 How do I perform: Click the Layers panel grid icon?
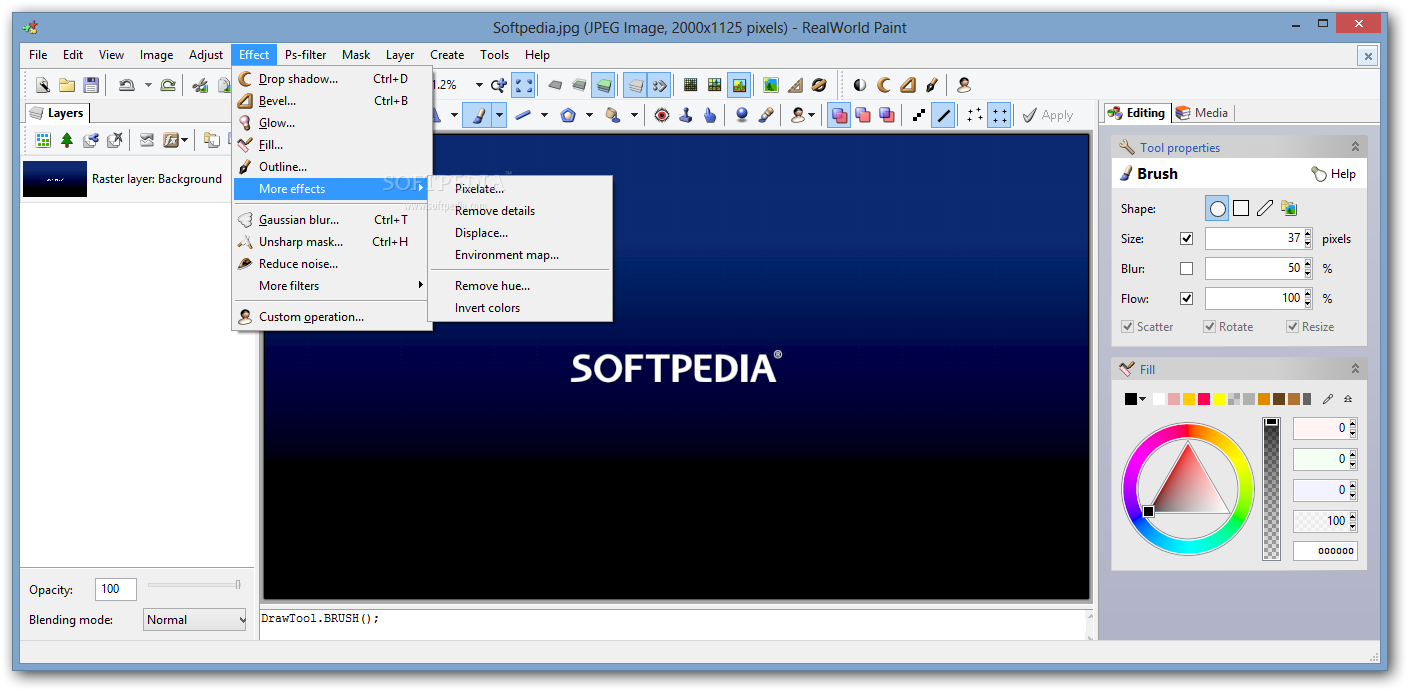click(x=43, y=140)
